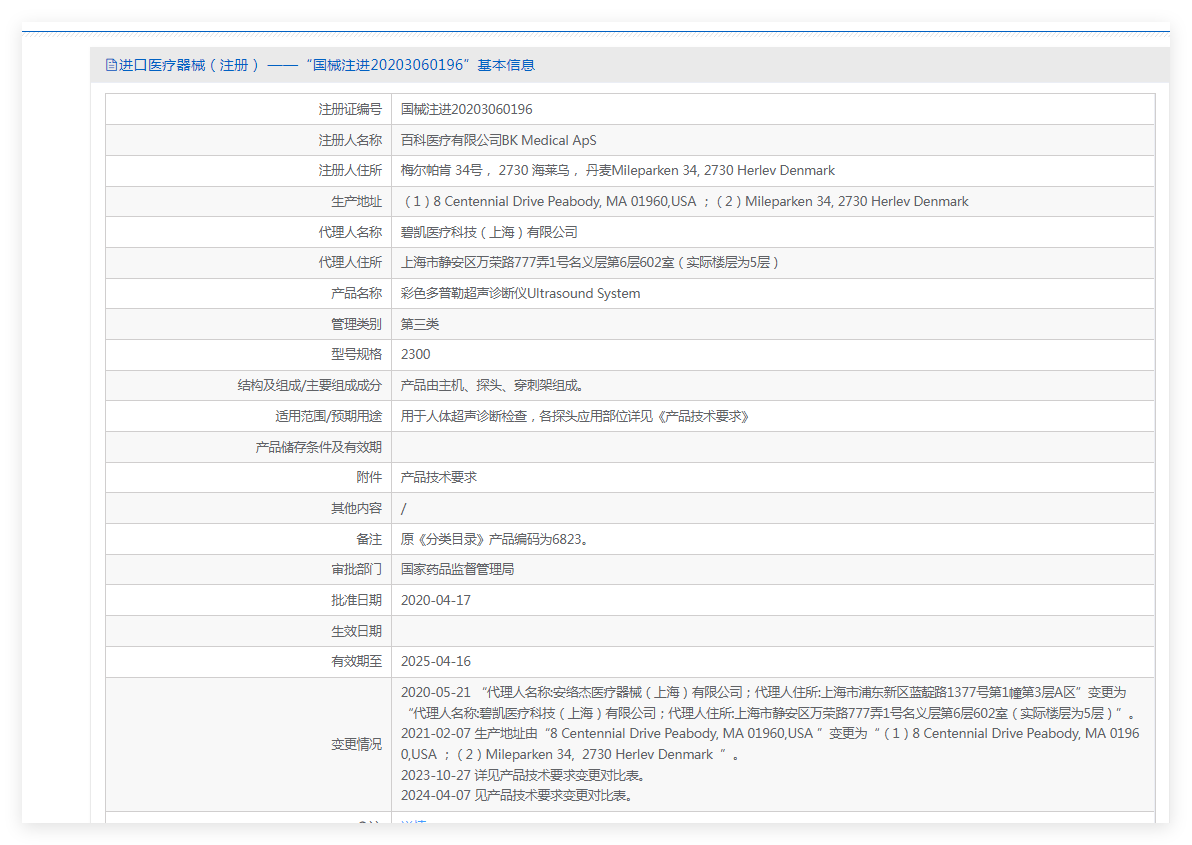Select intended use text 用于人体超声诊断检查
The image size is (1192, 845).
click(575, 416)
